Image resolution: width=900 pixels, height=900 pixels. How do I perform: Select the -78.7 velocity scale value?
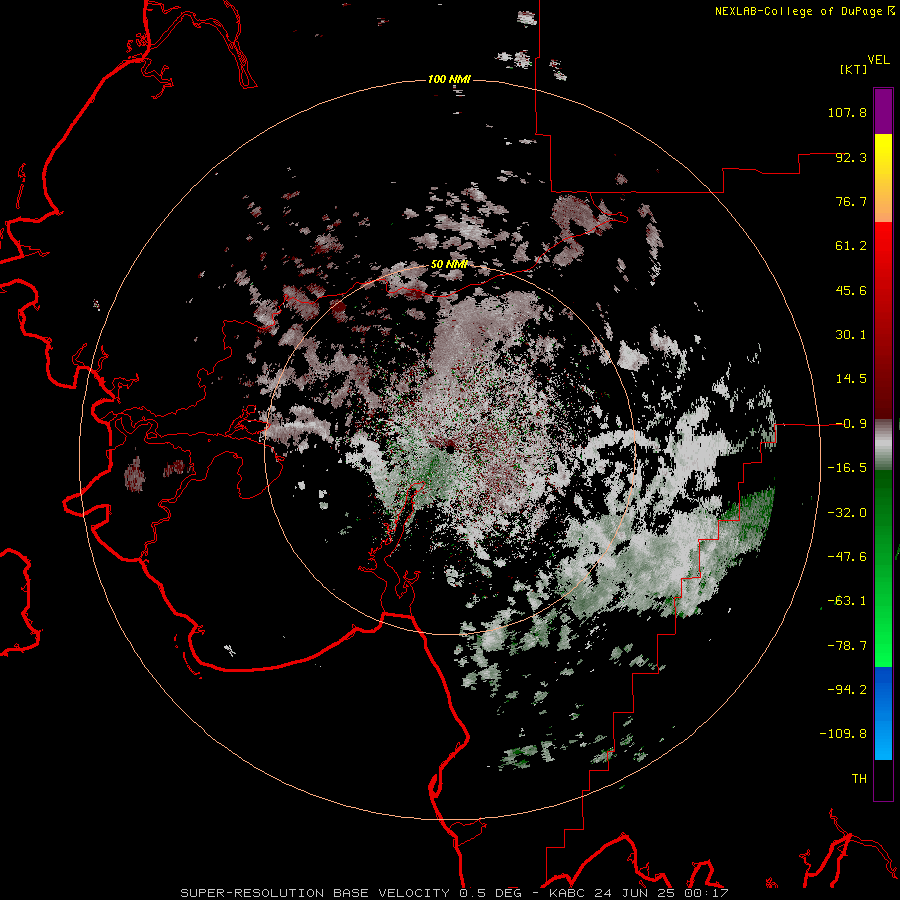tap(847, 646)
